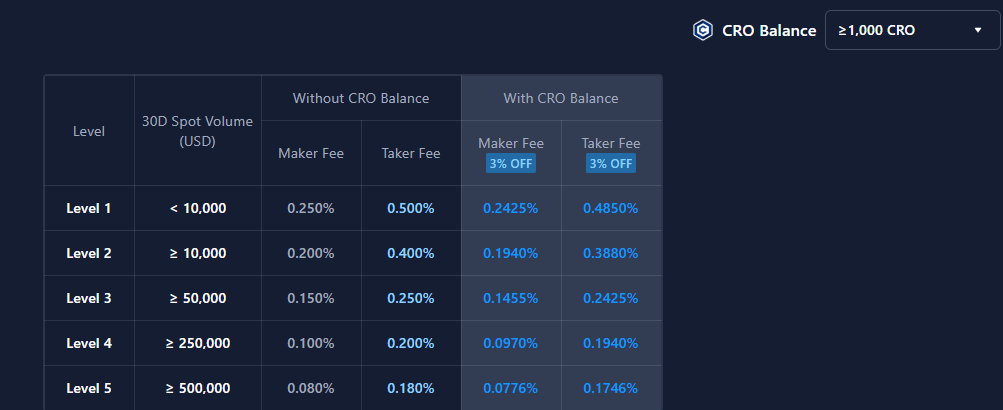Click the 0.3880% taker fee for Level 2
The height and width of the screenshot is (410, 1003).
coord(611,253)
